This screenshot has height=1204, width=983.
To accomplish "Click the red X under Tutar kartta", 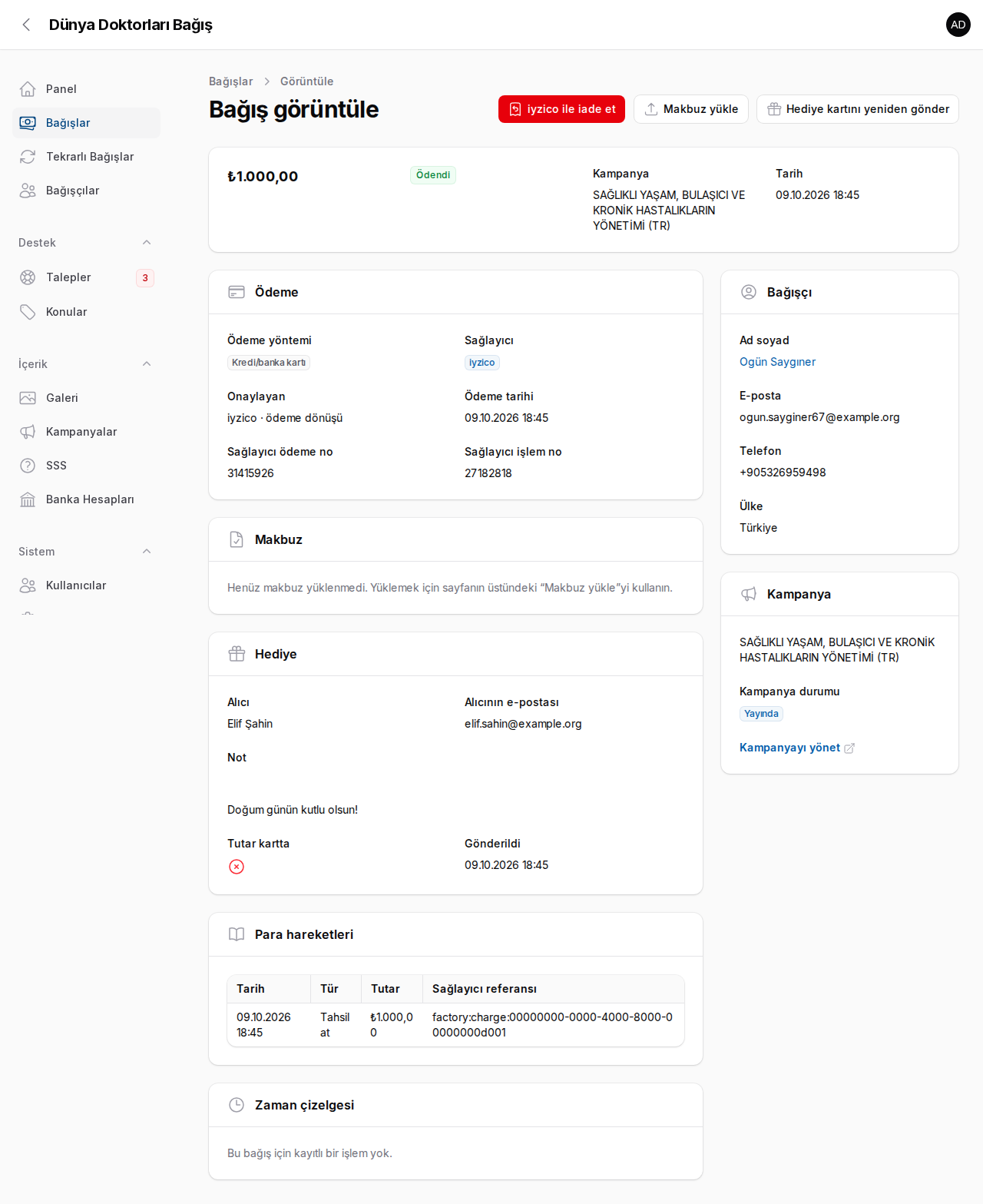I will (x=237, y=867).
